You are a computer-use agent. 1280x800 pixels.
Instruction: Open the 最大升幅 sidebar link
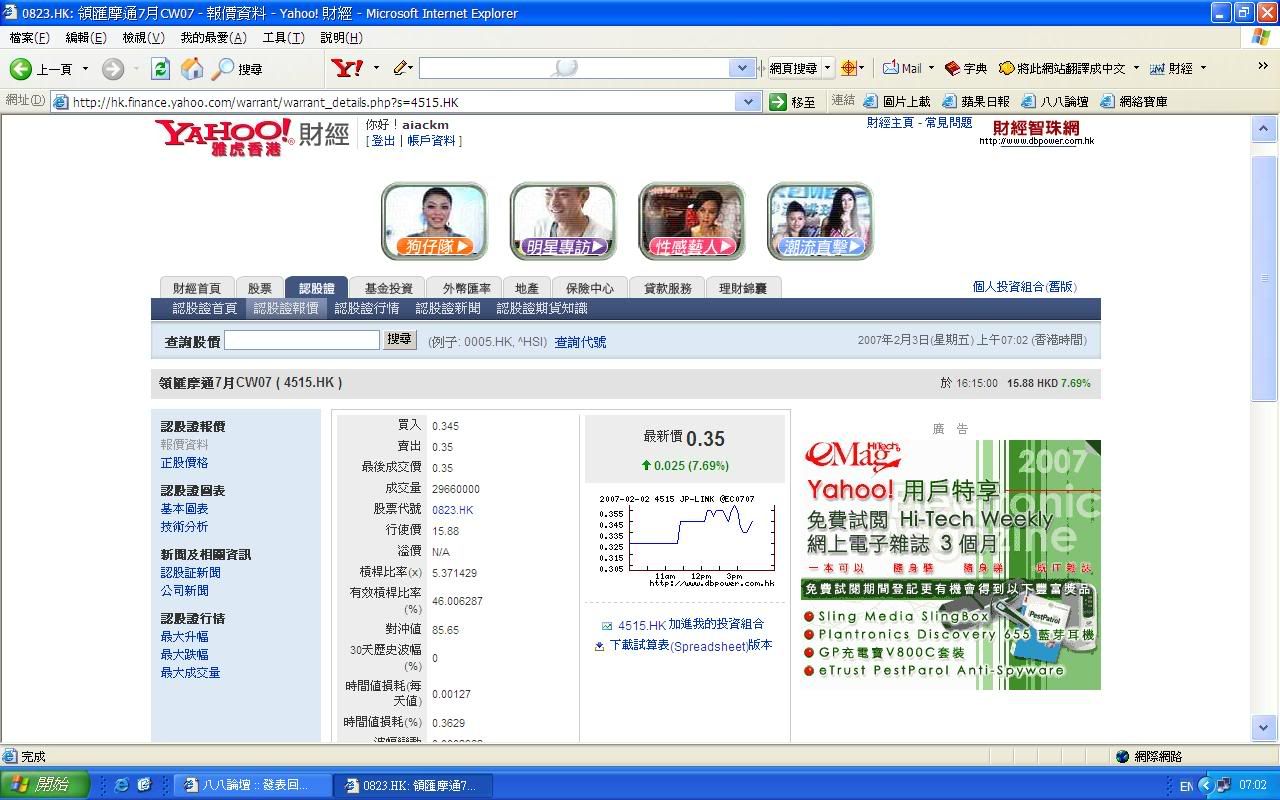point(185,637)
